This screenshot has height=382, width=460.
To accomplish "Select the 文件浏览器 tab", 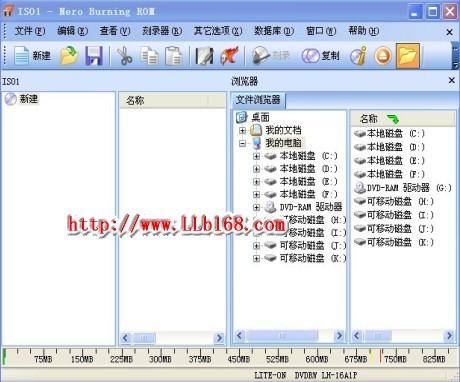I will point(258,100).
